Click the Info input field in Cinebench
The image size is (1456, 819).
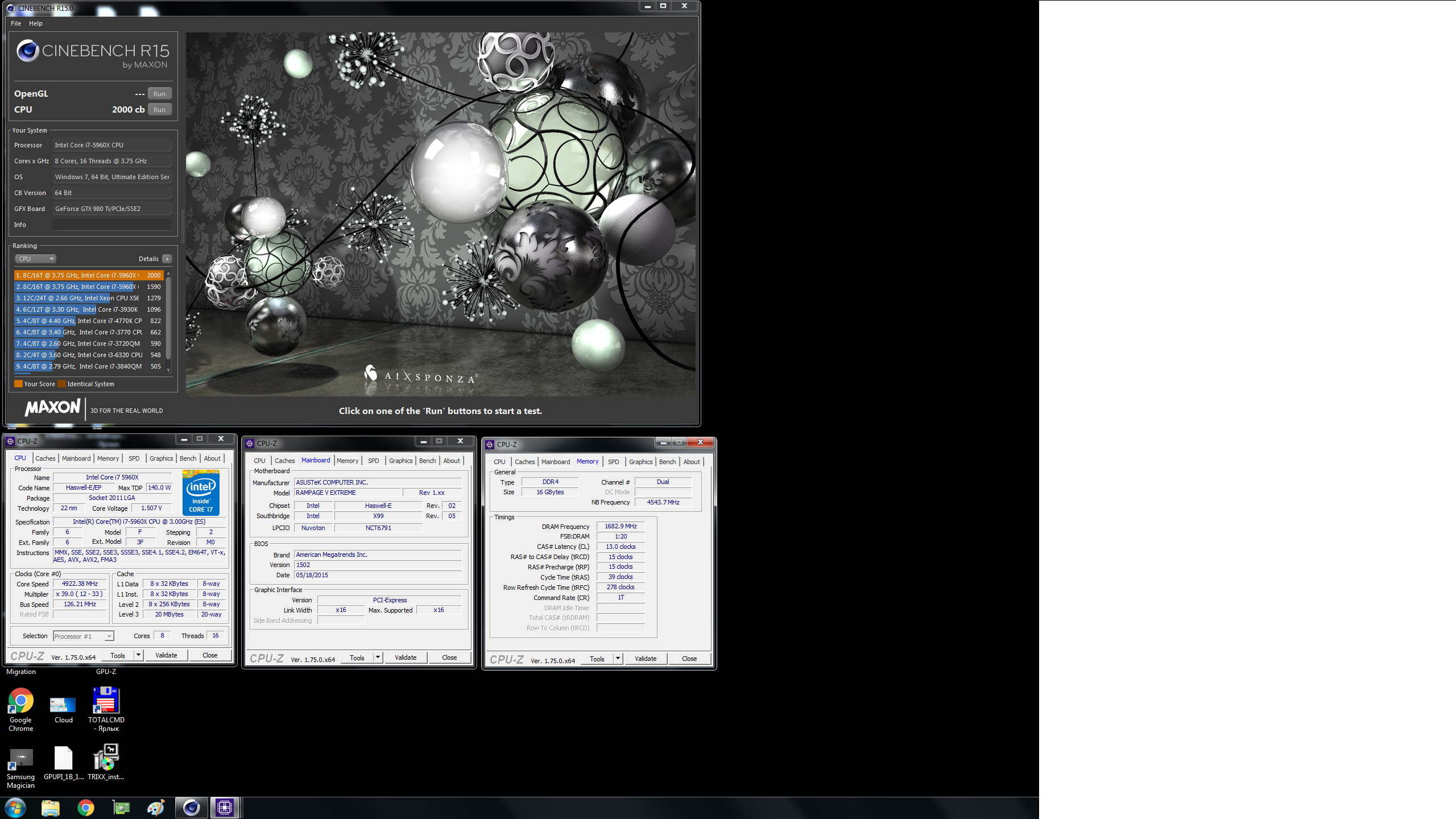[112, 225]
